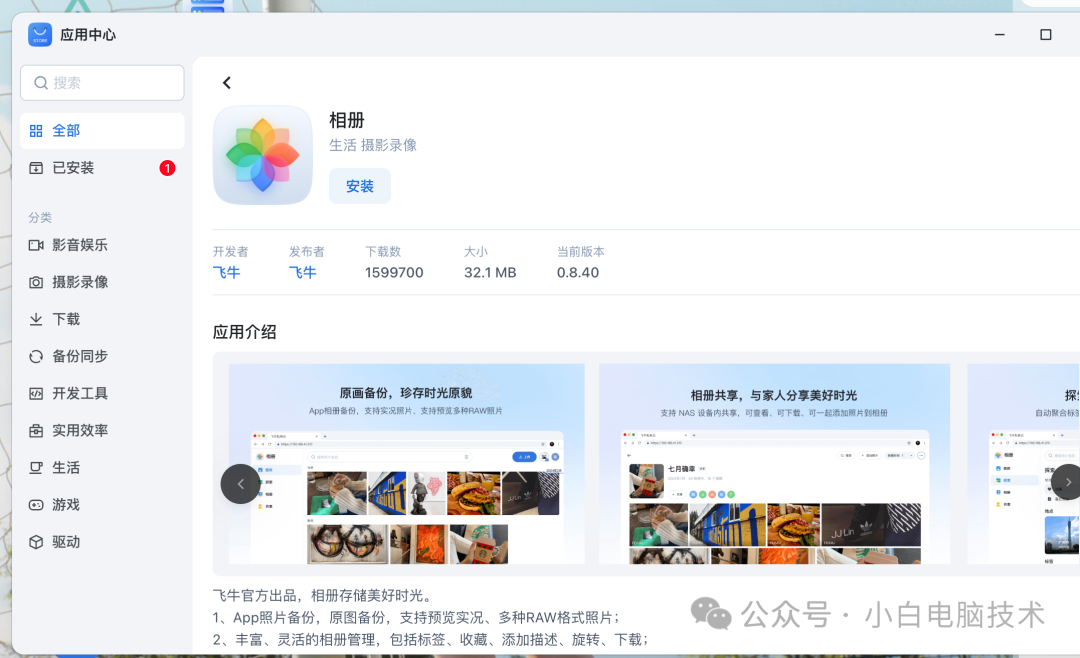Click the red update badge showing 1
Image resolution: width=1080 pixels, height=658 pixels.
click(x=167, y=168)
